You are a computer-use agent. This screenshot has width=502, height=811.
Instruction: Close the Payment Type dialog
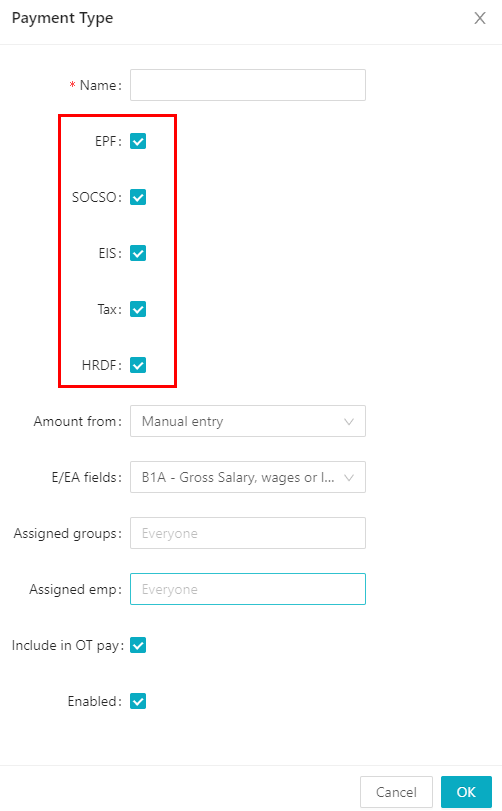480,18
